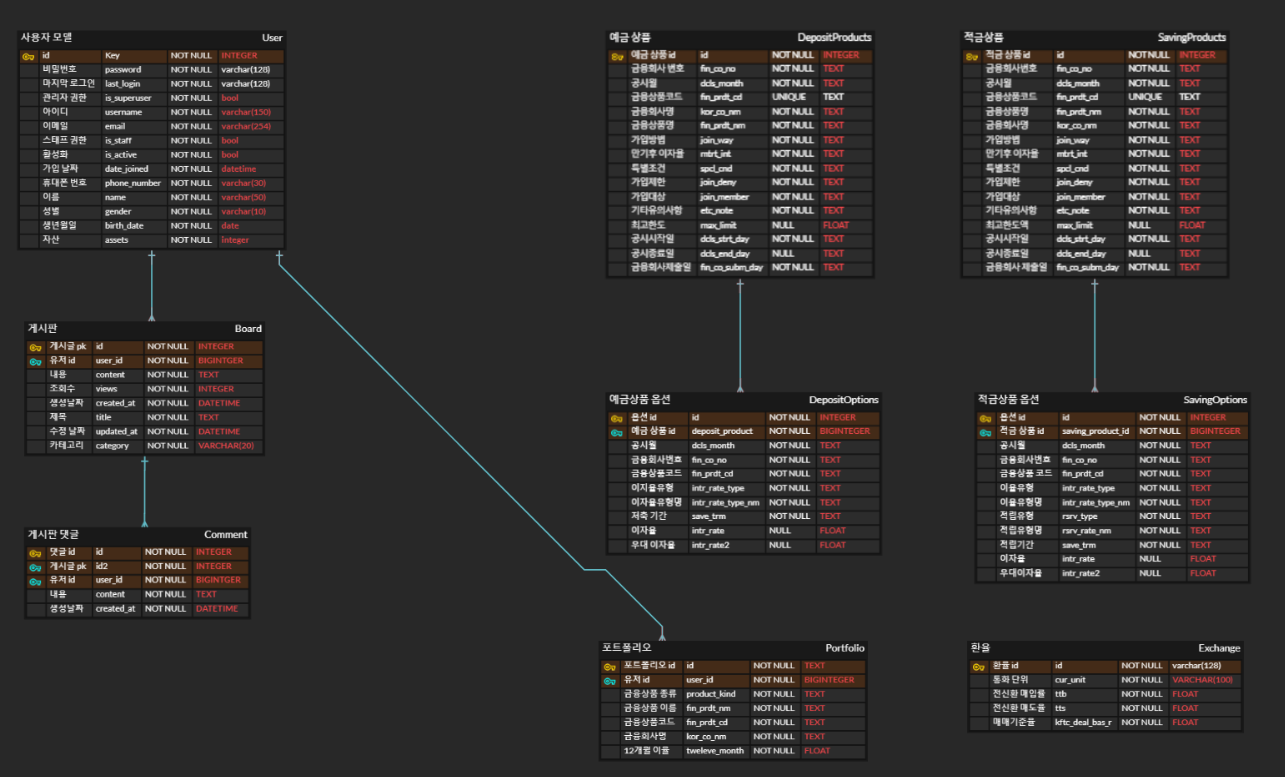Select the Comment table name header
Screen dimensions: 1285x777
pos(226,535)
